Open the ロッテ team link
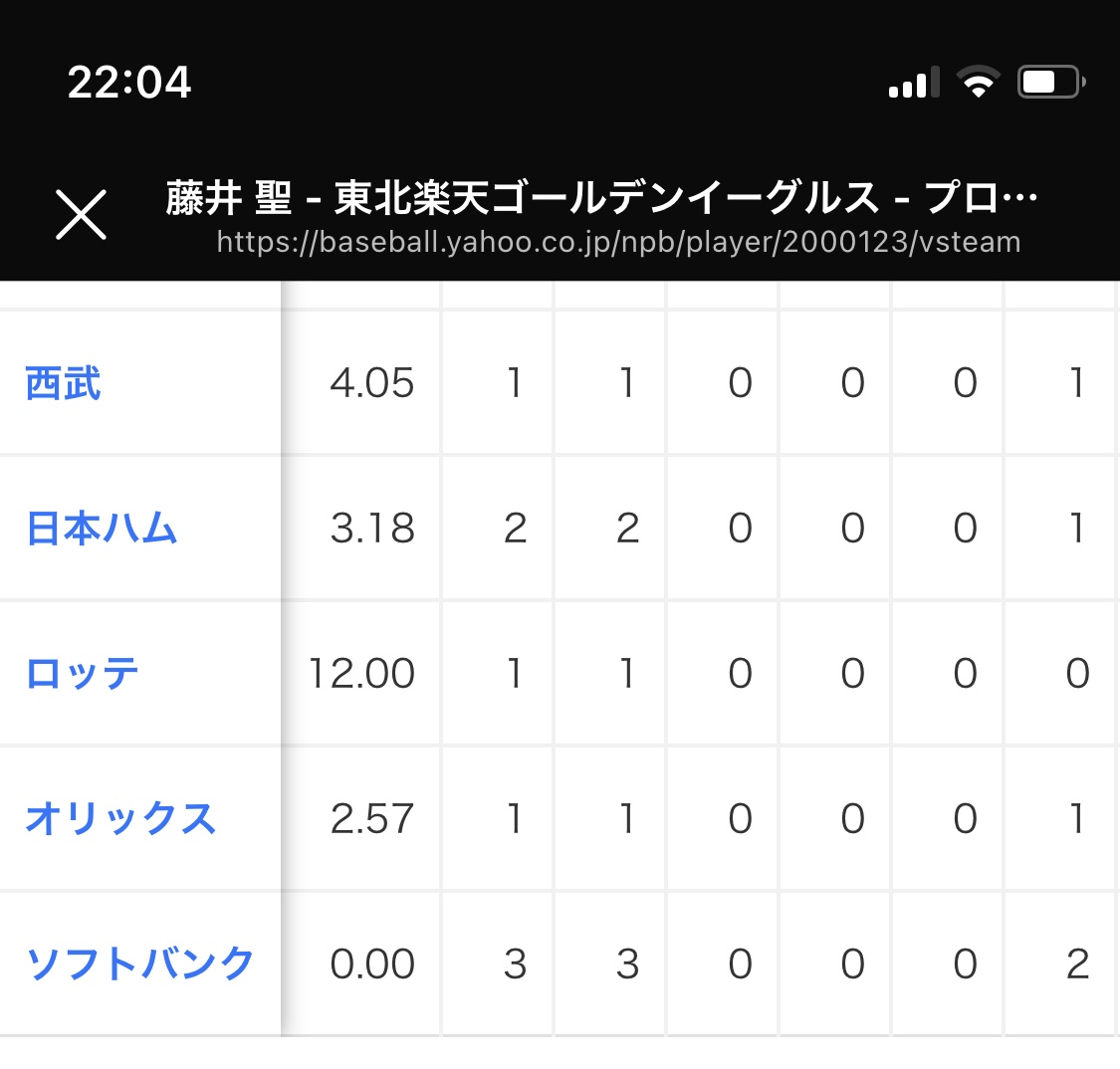Viewport: 1120px width, 1069px height. [83, 674]
